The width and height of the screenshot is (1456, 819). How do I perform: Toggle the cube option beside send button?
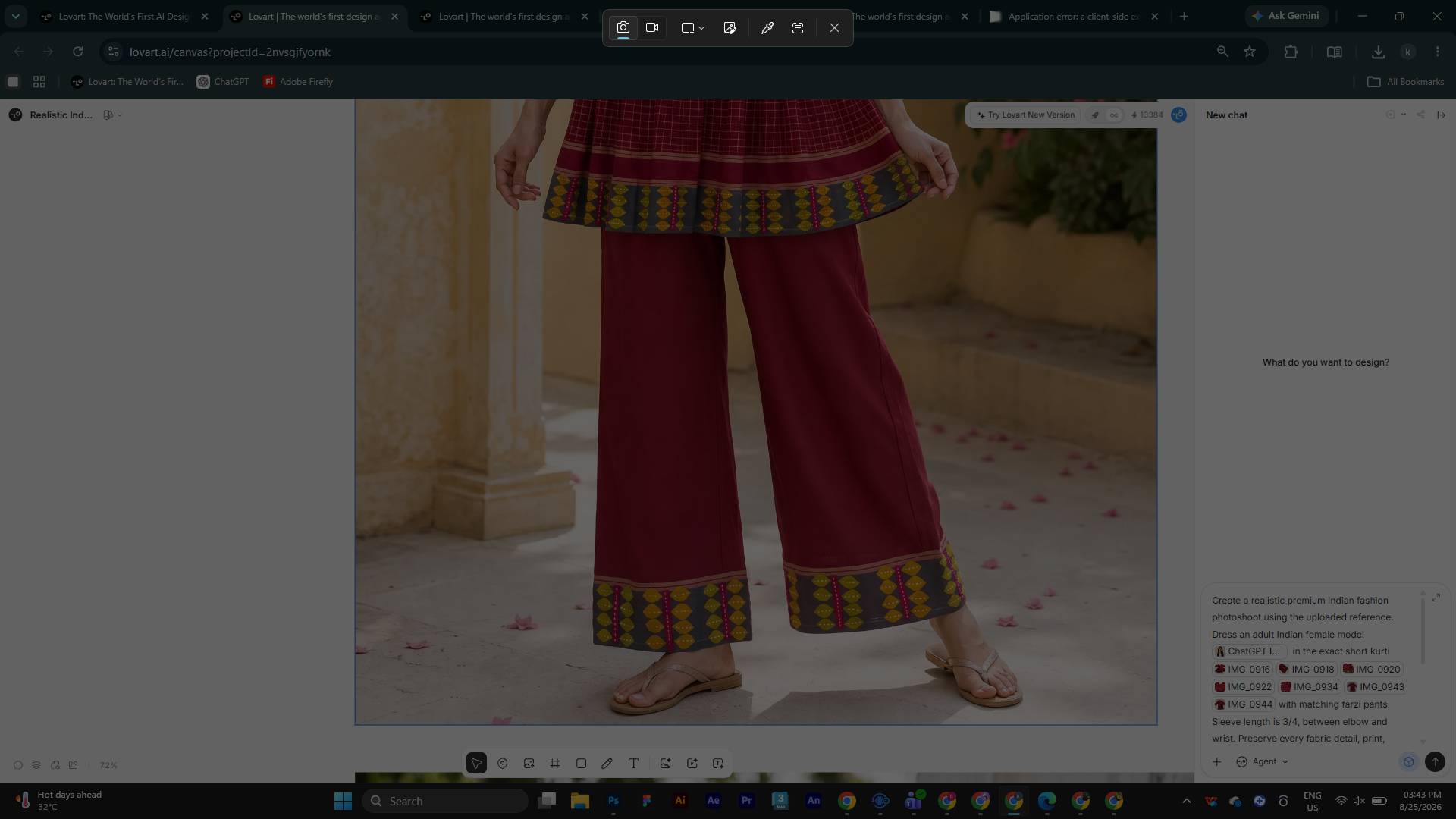(1408, 762)
